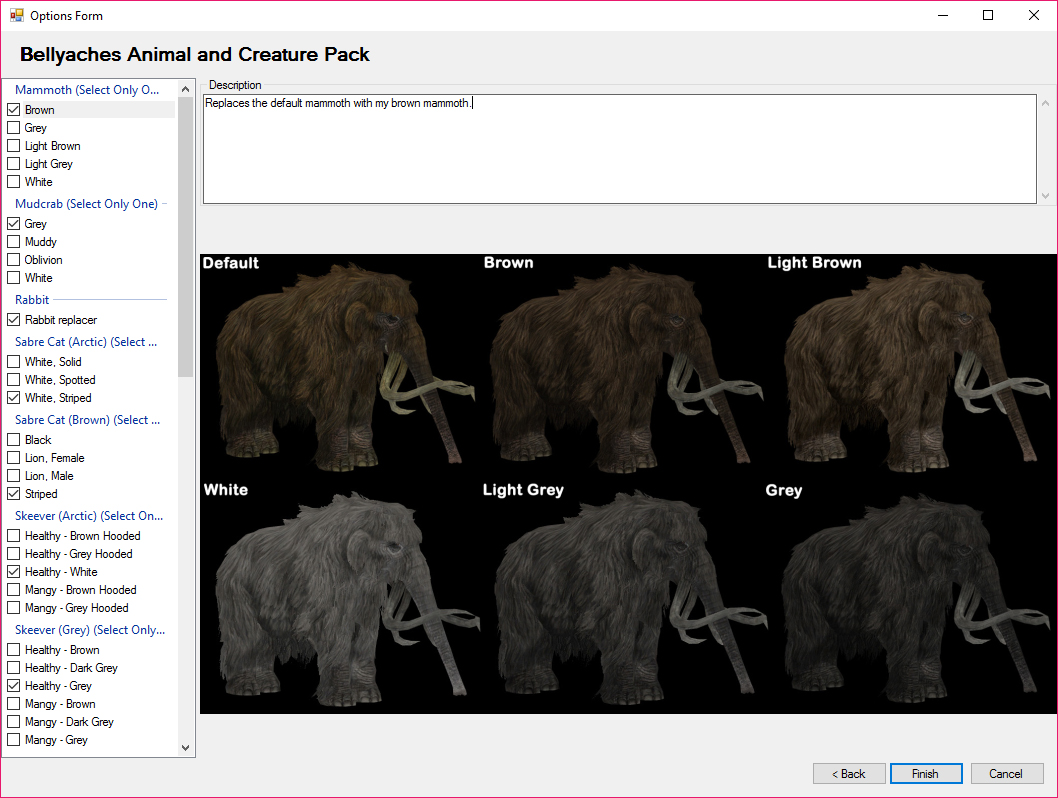
Task: Enable the Light Grey mammoth option
Action: [x=13, y=163]
